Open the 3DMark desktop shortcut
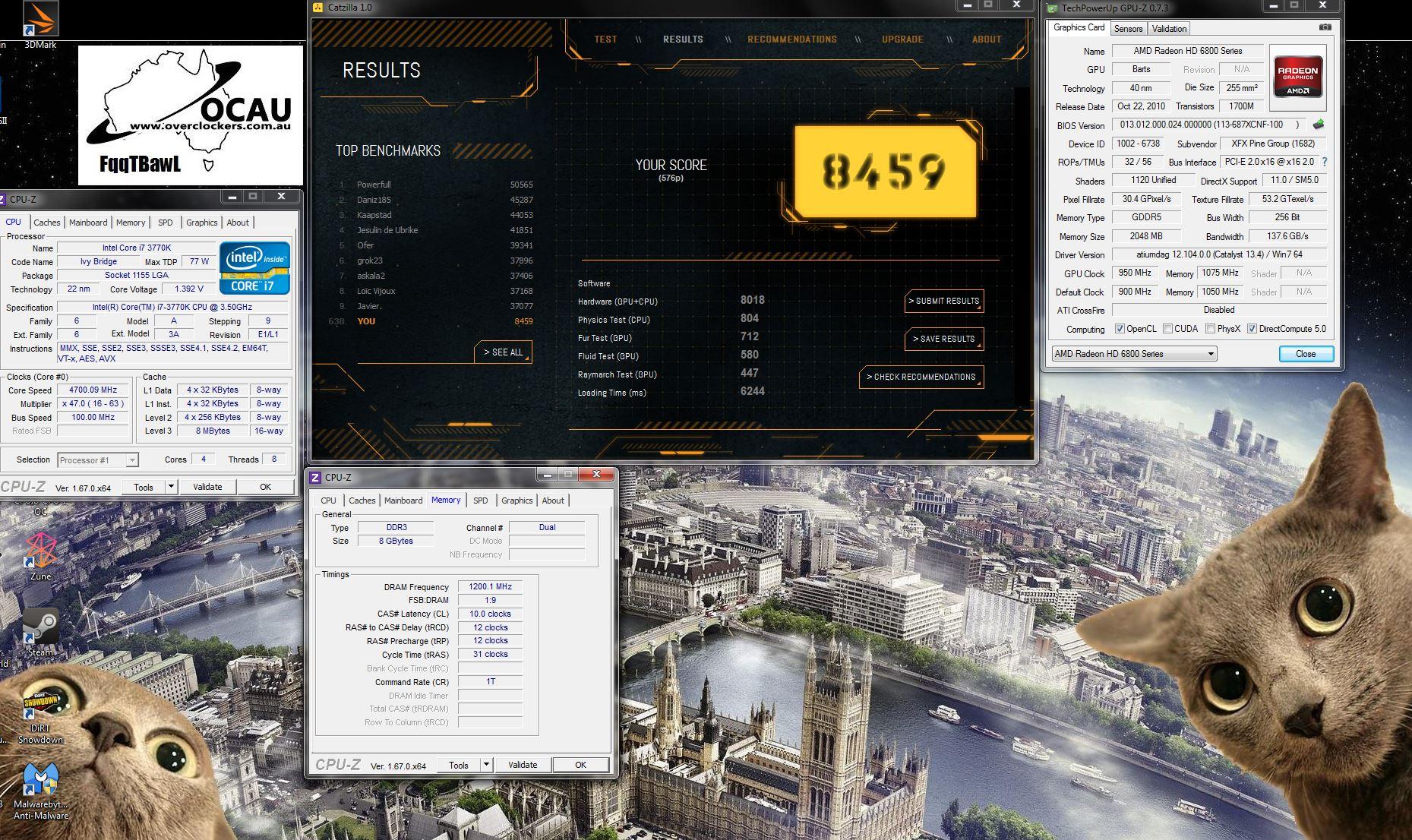Viewport: 1412px width, 840px height. point(40,23)
